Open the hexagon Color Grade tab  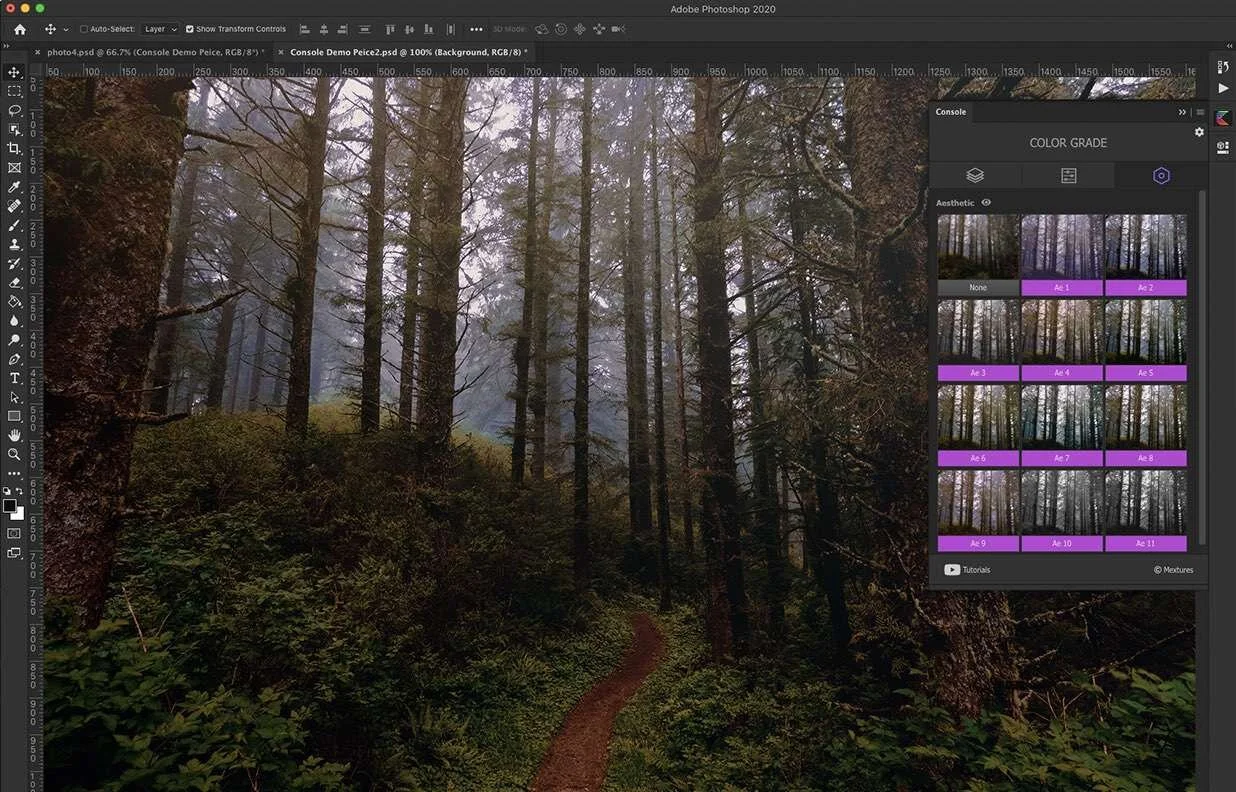pos(1161,175)
